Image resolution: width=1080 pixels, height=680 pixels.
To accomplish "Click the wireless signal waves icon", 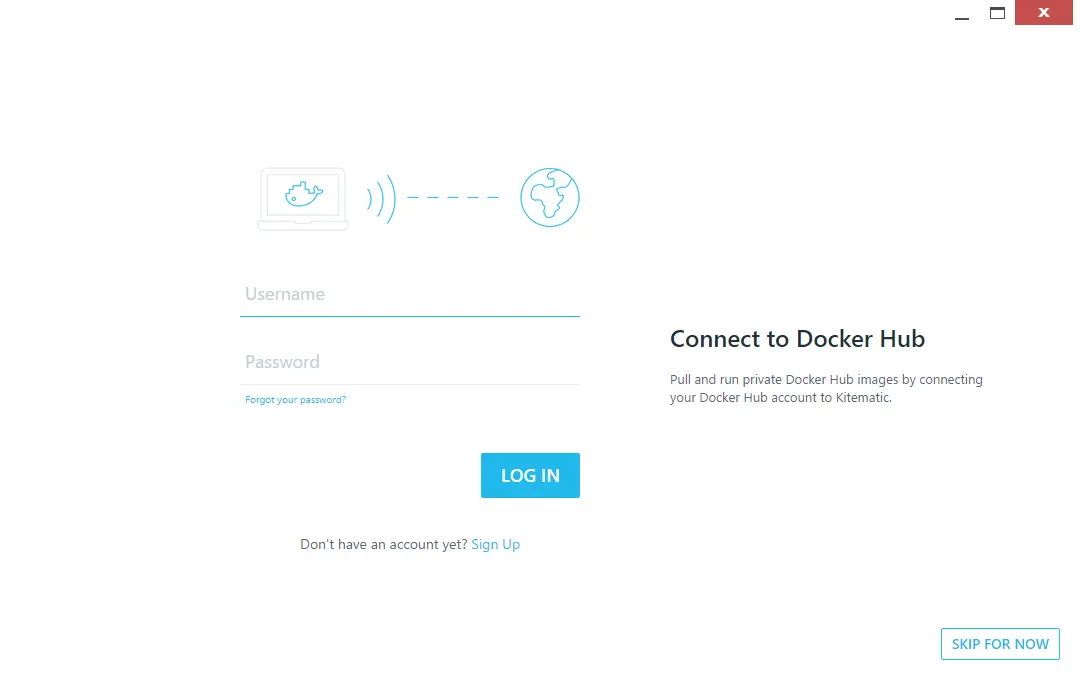I will point(381,198).
